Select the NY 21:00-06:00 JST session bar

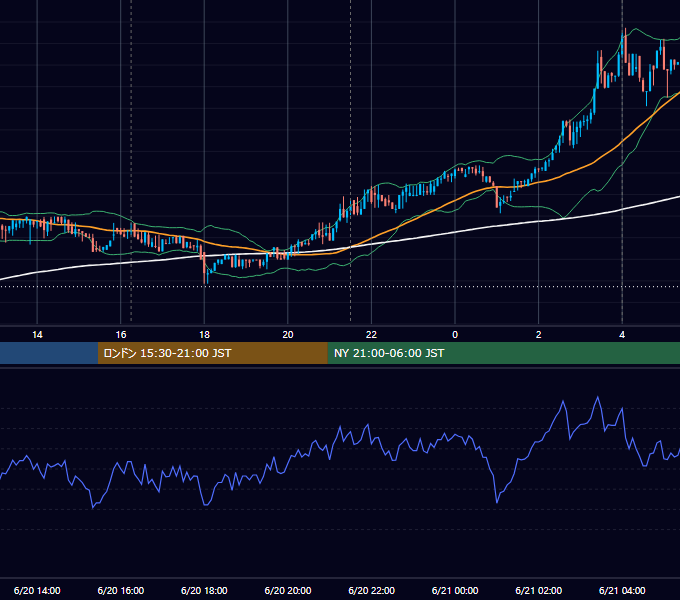click(x=503, y=353)
